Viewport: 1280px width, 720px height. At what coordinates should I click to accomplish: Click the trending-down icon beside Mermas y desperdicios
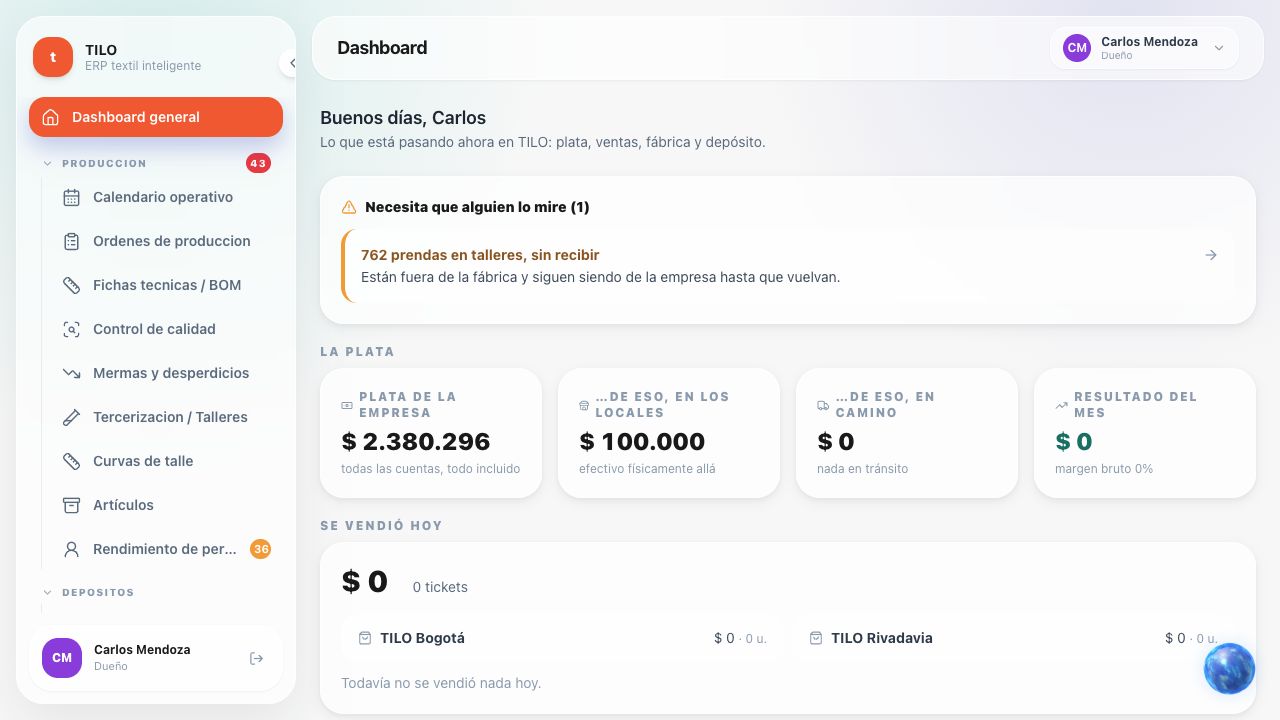click(71, 373)
